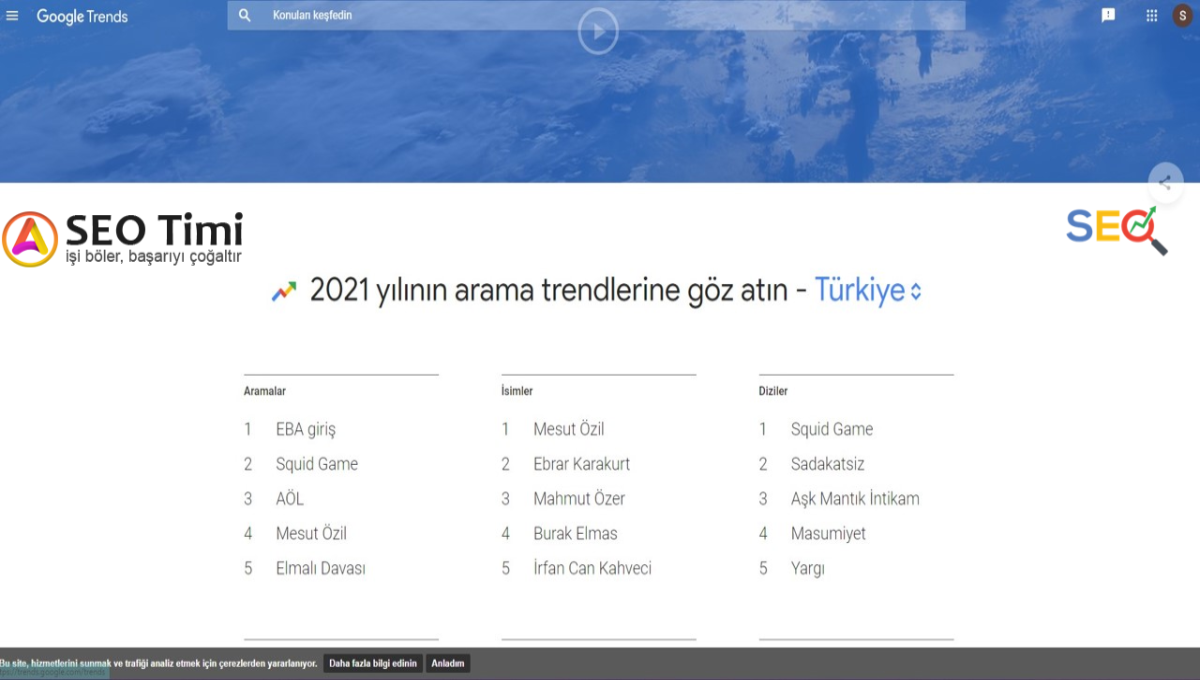Click the share button

[x=1165, y=183]
